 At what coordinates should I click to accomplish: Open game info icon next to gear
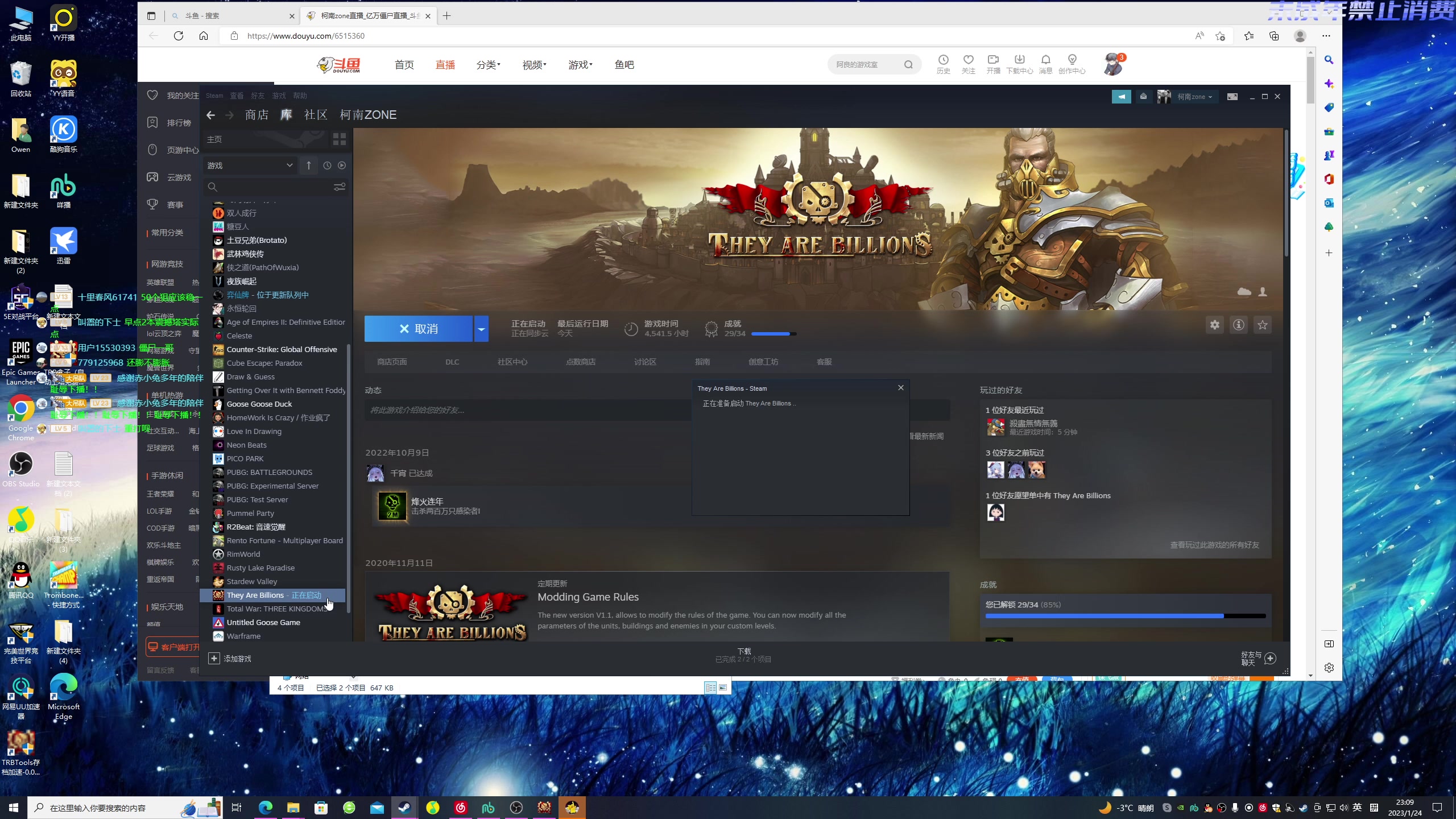click(x=1239, y=325)
